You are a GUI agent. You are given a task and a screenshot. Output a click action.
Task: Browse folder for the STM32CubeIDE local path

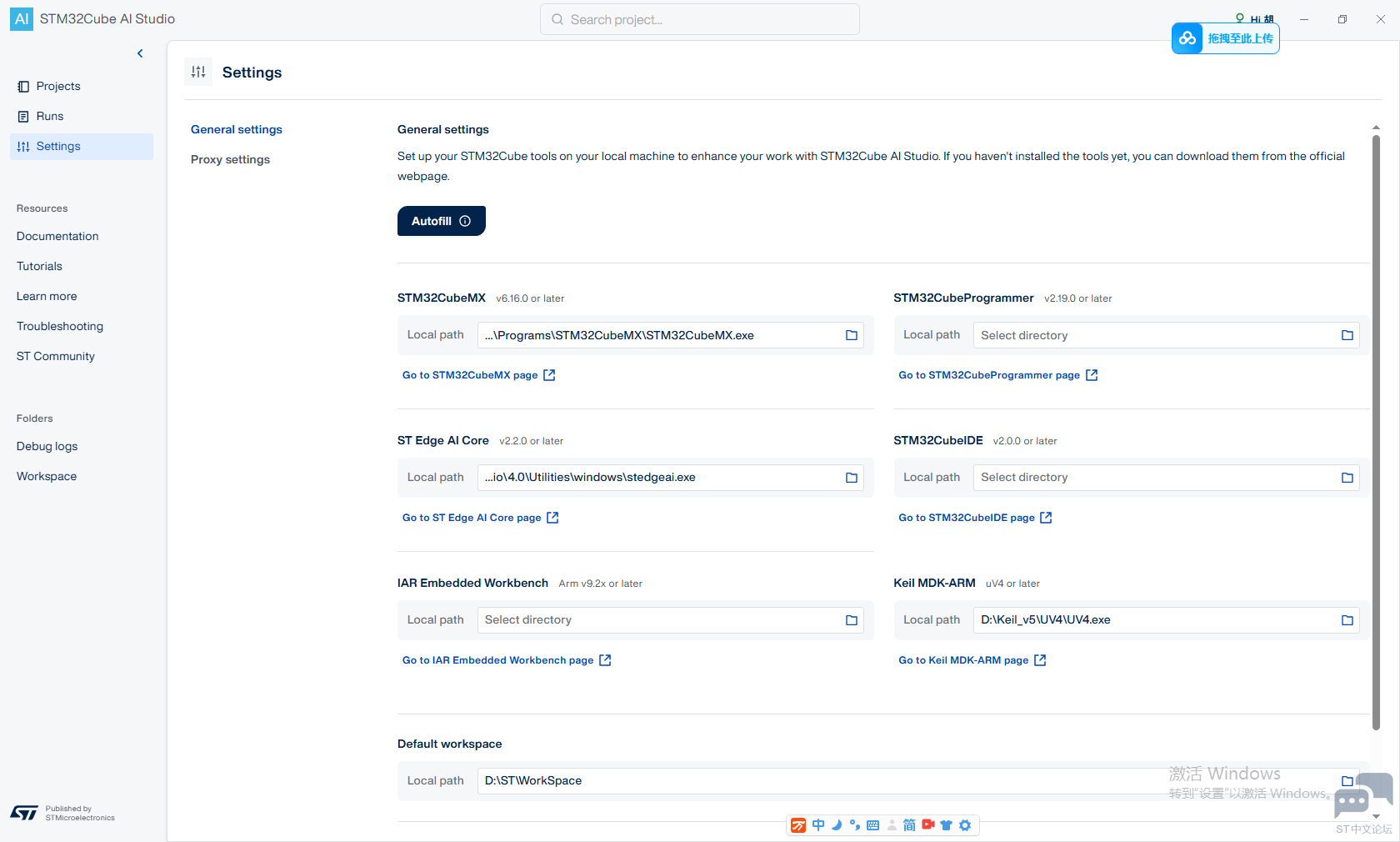click(x=1347, y=478)
